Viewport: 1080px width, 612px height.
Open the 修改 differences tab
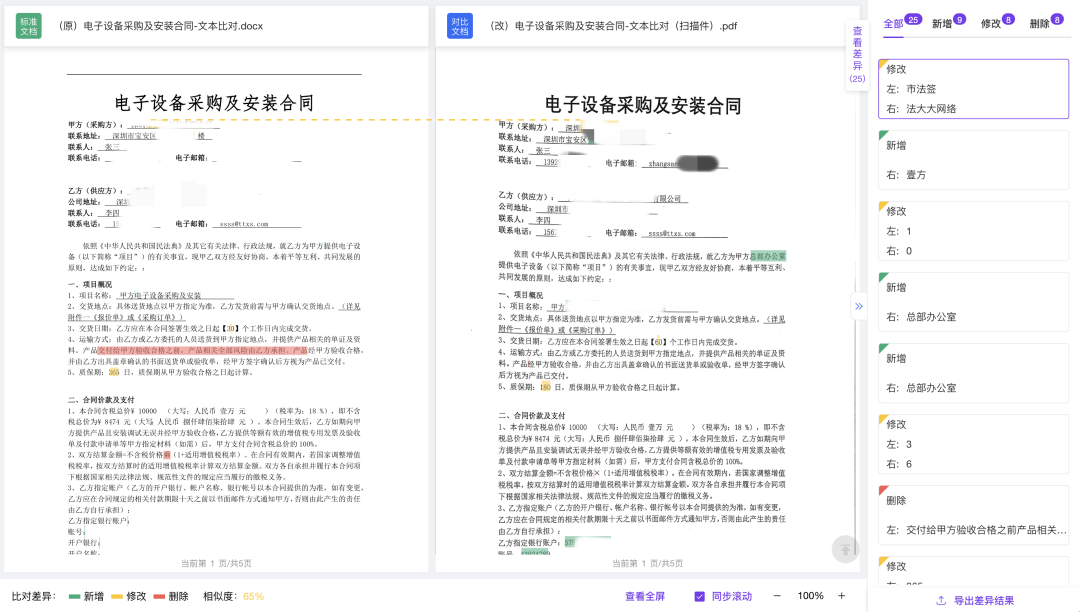[990, 20]
